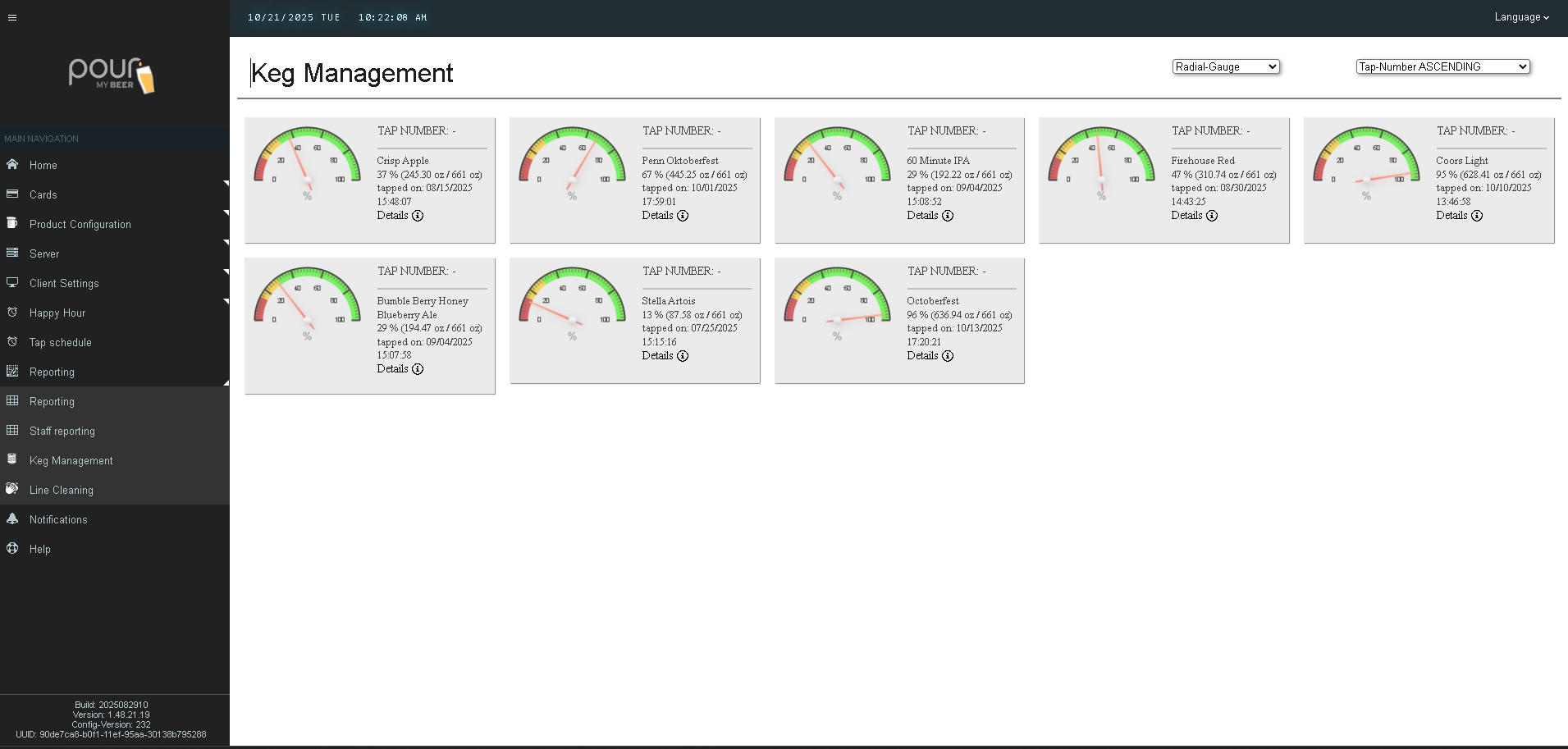The height and width of the screenshot is (749, 1568).
Task: Open the Radial-Gauge view dropdown
Action: (1226, 67)
